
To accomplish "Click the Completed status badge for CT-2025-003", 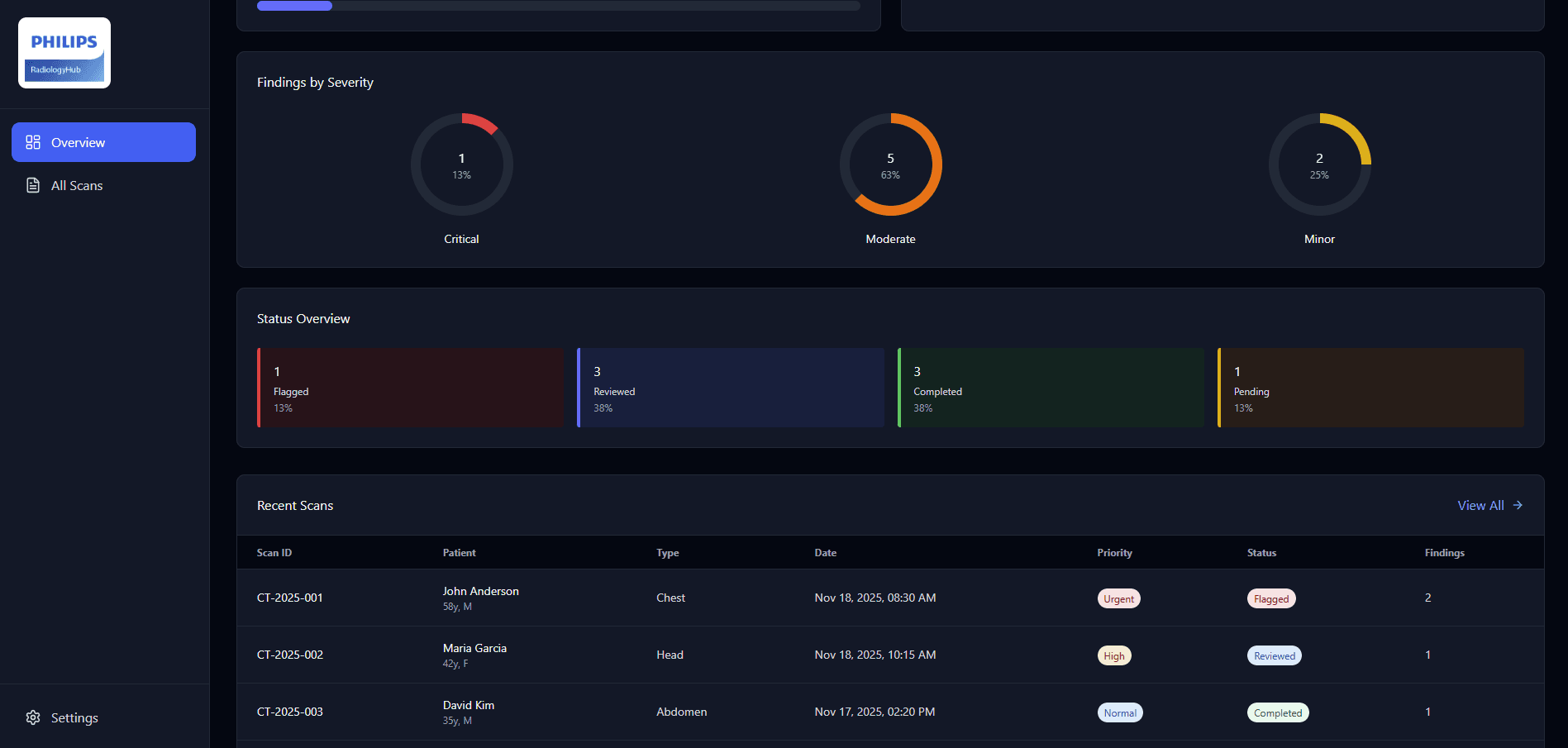I will pos(1278,712).
